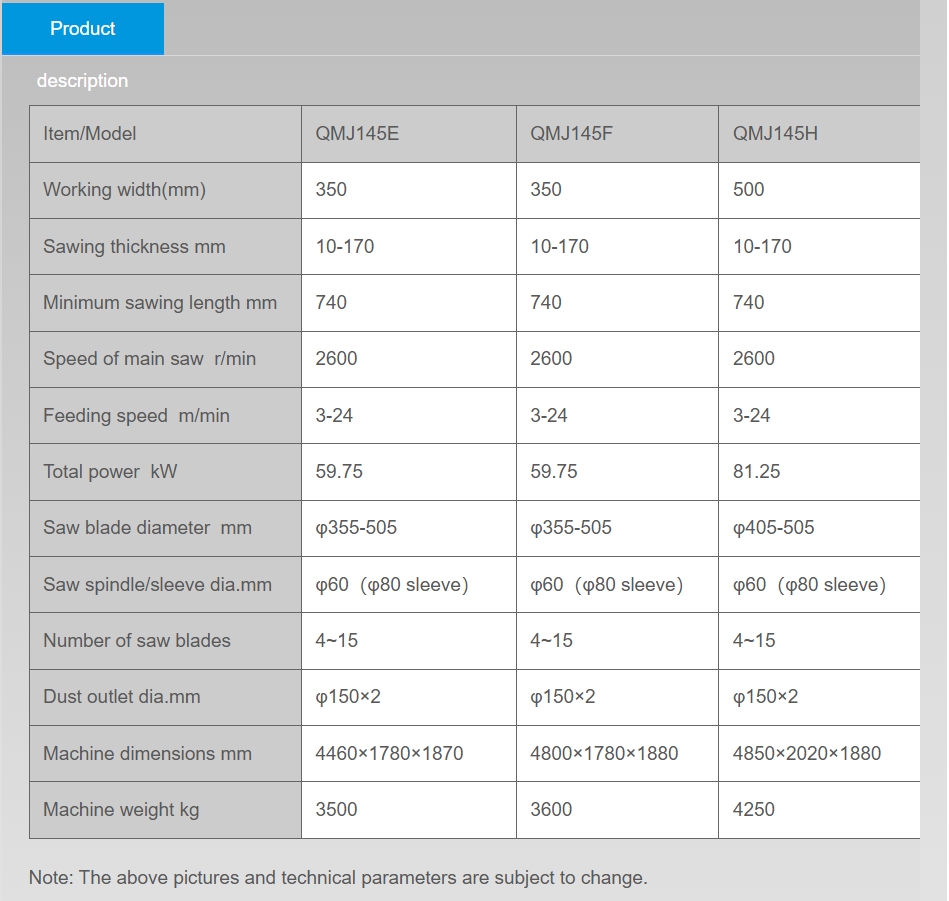Click the Saw blade diameter mm label
The width and height of the screenshot is (949, 901).
pyautogui.click(x=147, y=528)
